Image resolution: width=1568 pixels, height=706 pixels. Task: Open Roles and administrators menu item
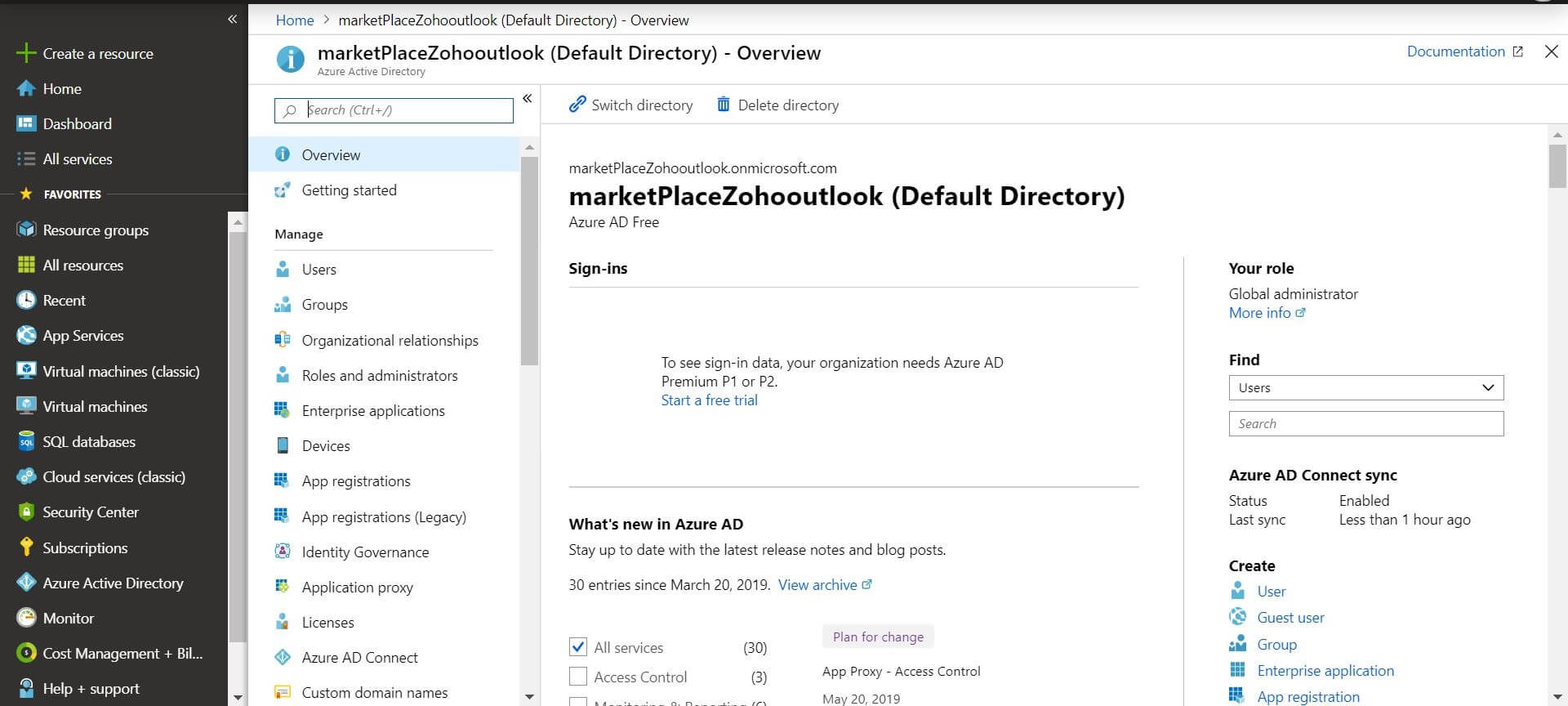(380, 375)
